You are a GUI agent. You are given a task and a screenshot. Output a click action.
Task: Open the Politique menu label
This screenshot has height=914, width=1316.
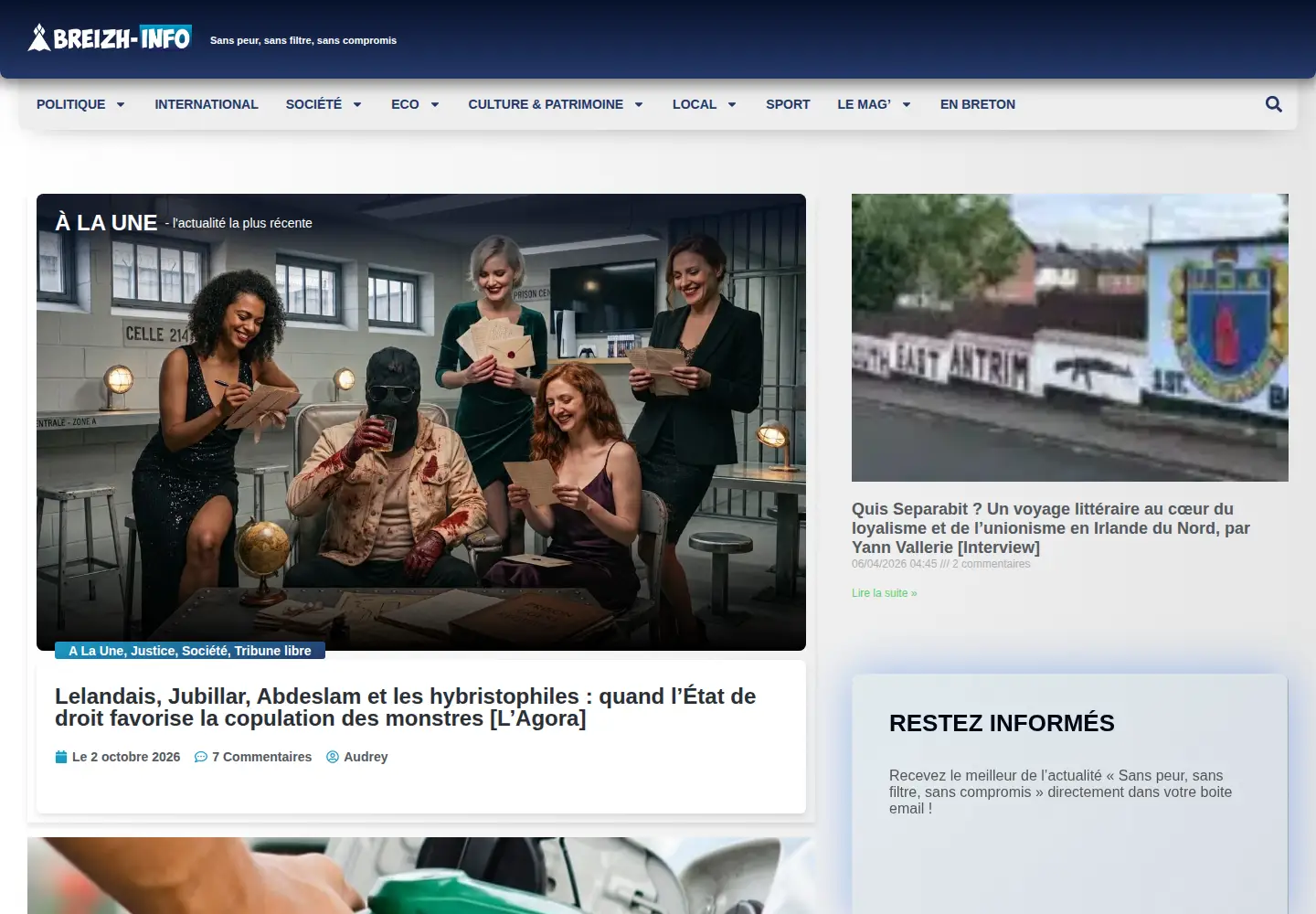pos(71,104)
